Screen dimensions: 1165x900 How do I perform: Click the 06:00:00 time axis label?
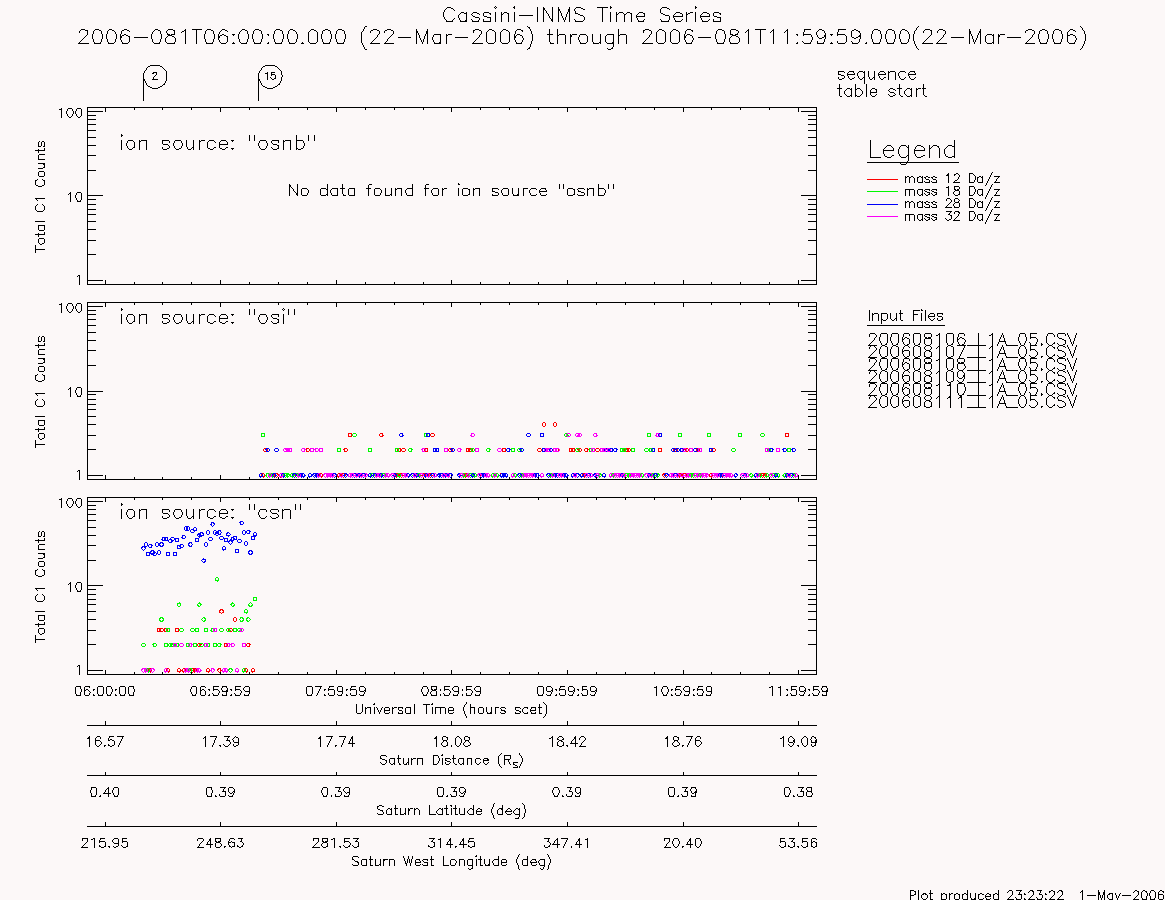point(105,691)
